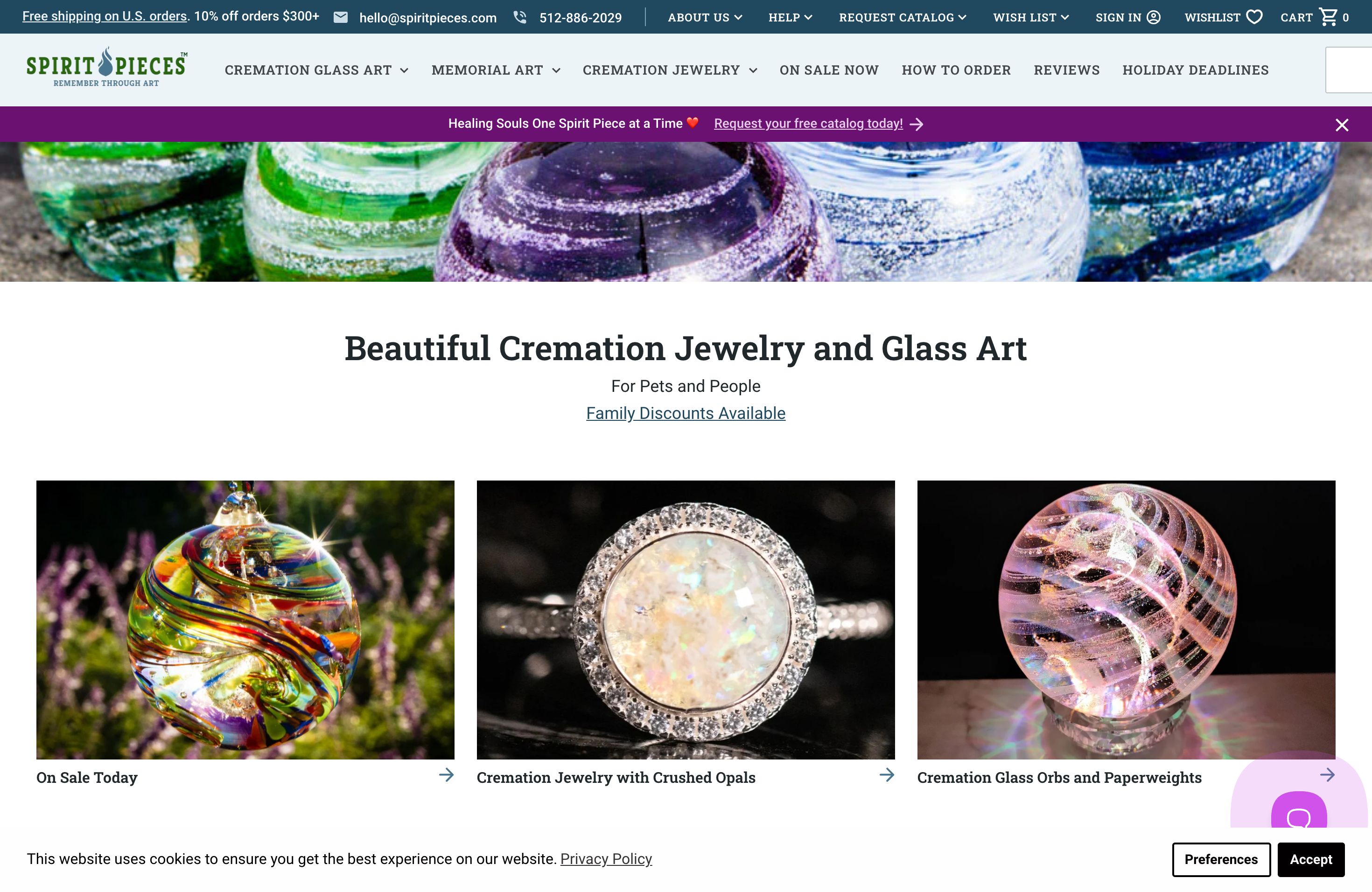This screenshot has width=1372, height=892.
Task: Click the phone number icon
Action: [x=519, y=16]
